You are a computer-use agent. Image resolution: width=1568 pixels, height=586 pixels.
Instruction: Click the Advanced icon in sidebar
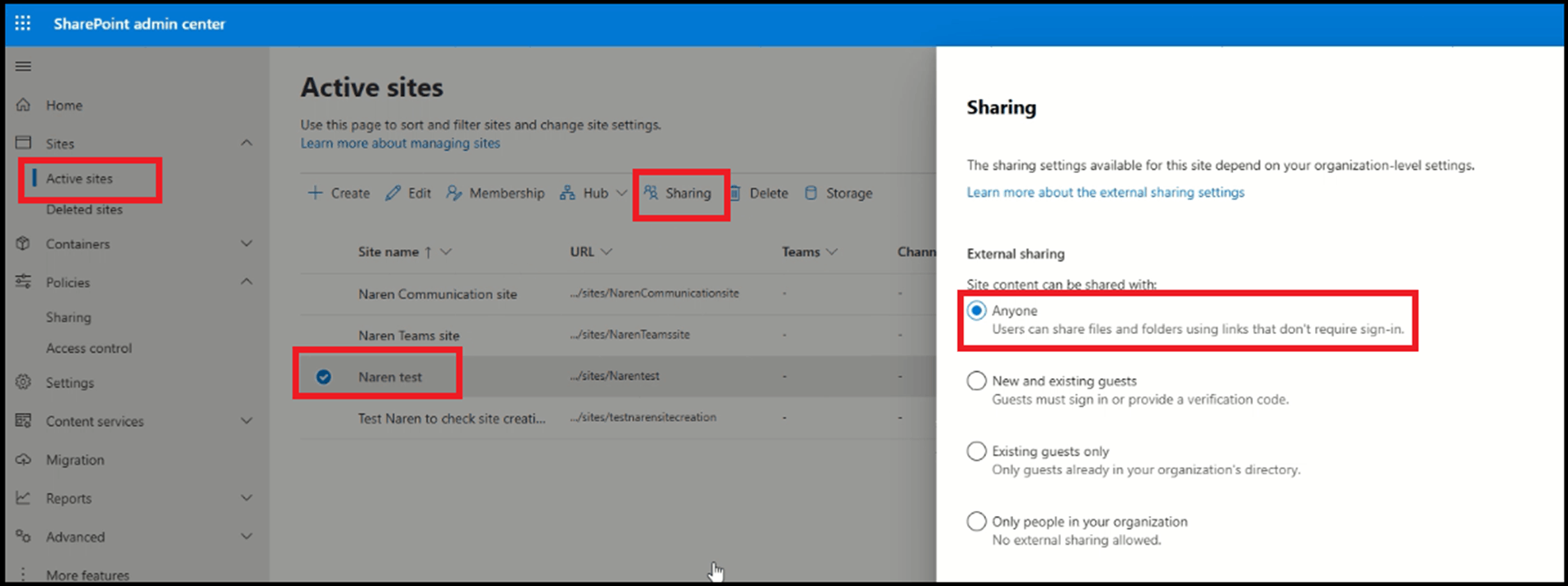[x=23, y=536]
